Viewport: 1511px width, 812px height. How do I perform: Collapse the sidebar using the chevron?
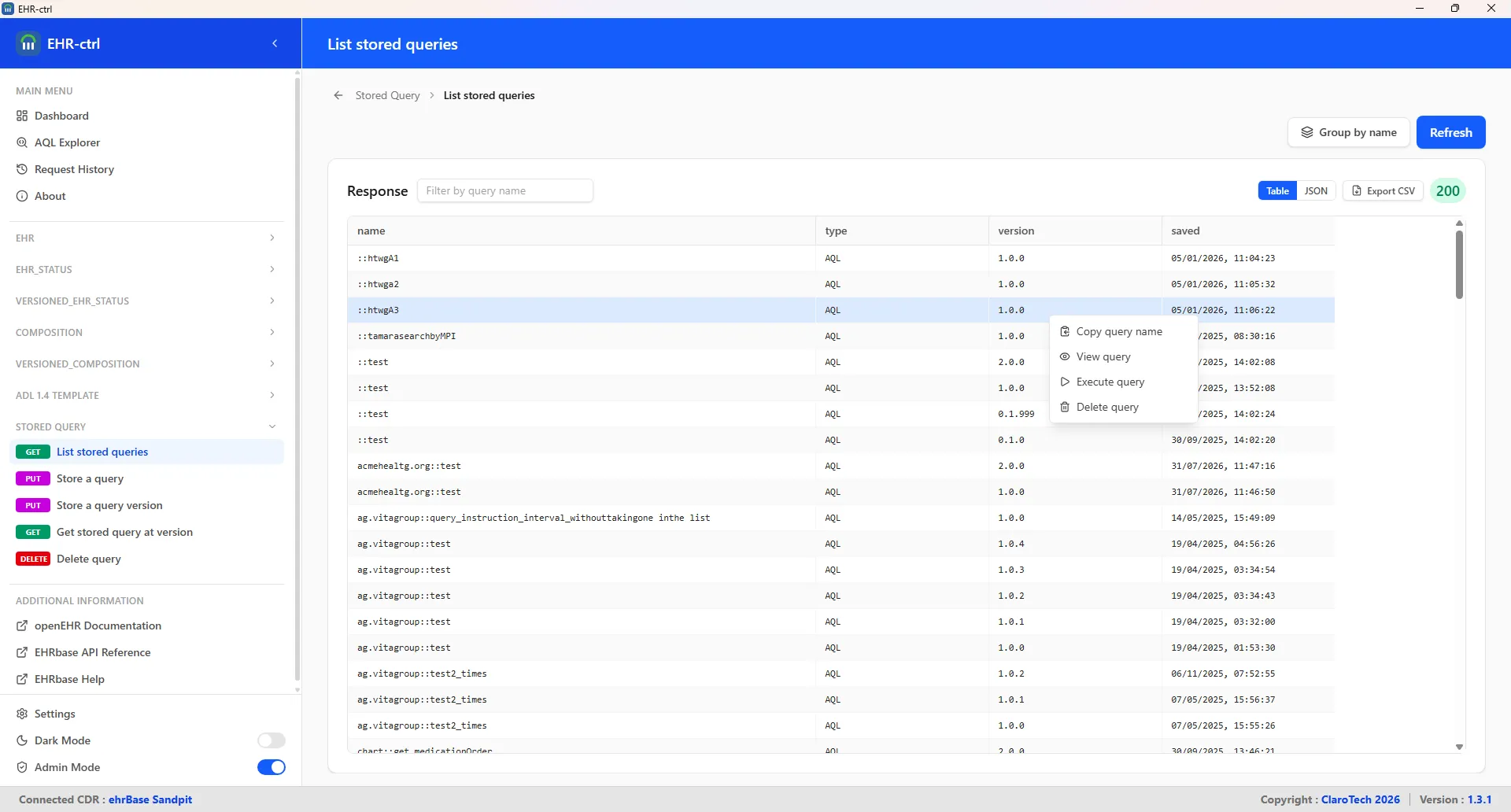pos(275,43)
